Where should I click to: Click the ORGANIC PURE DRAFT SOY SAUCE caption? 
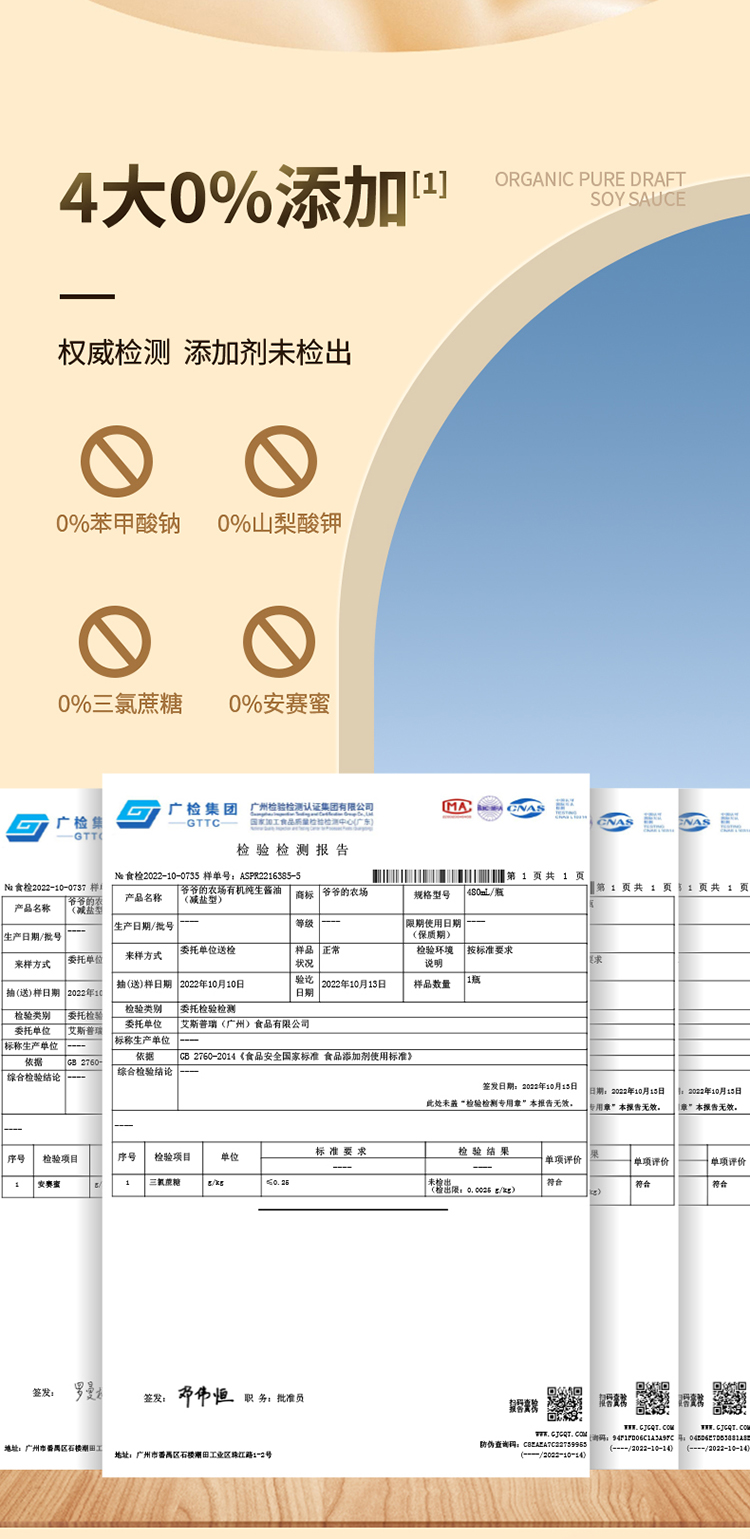click(590, 189)
